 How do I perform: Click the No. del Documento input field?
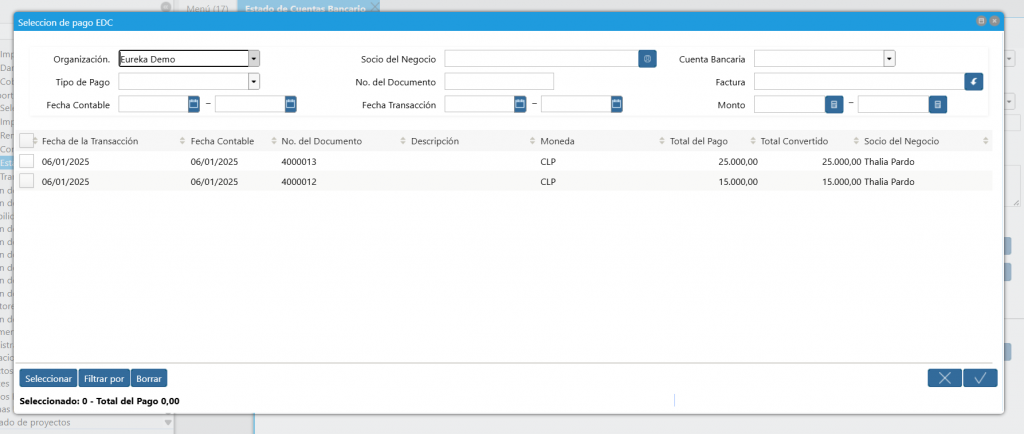tap(499, 82)
